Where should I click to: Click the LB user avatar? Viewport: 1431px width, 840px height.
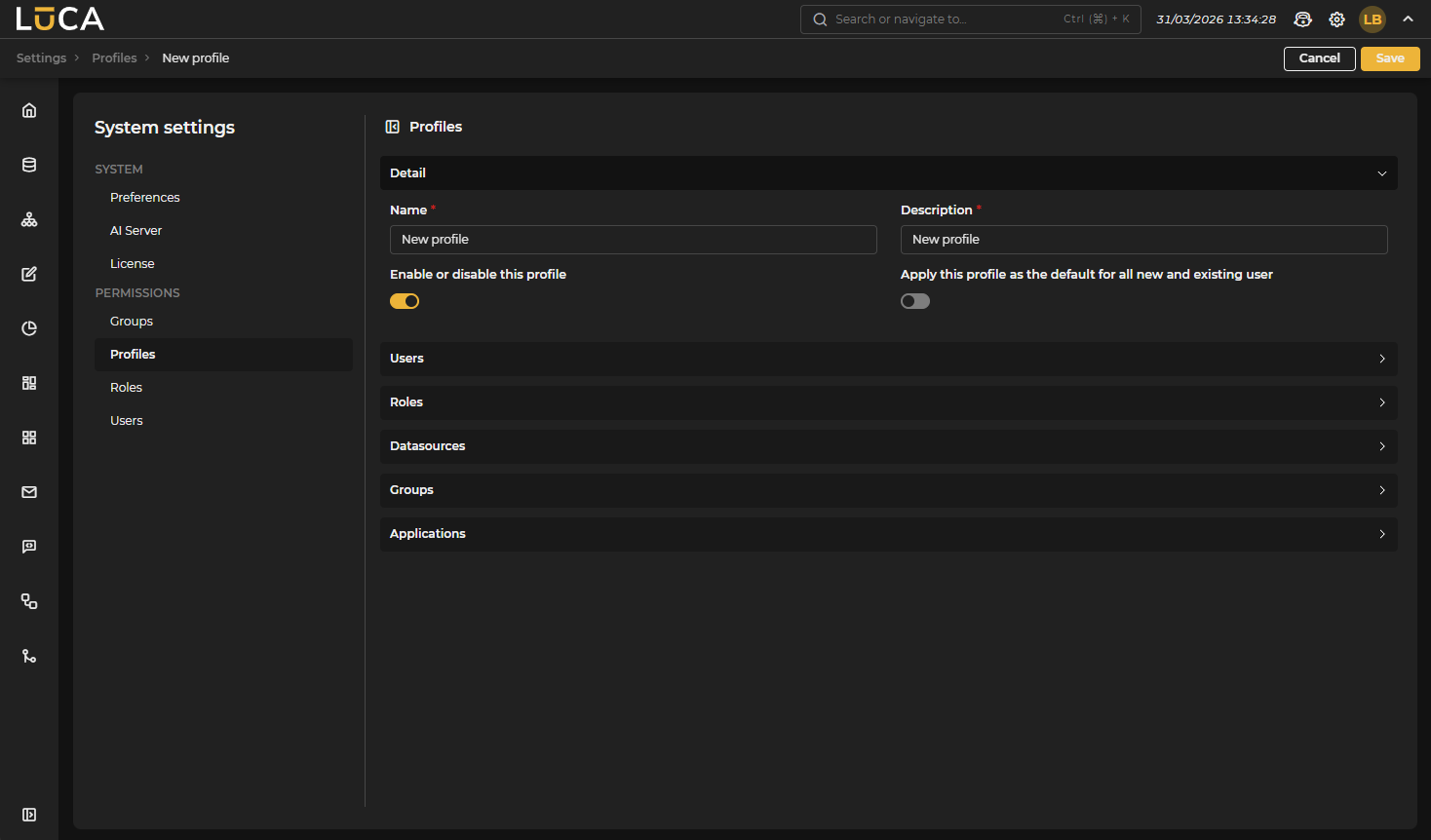point(1372,19)
